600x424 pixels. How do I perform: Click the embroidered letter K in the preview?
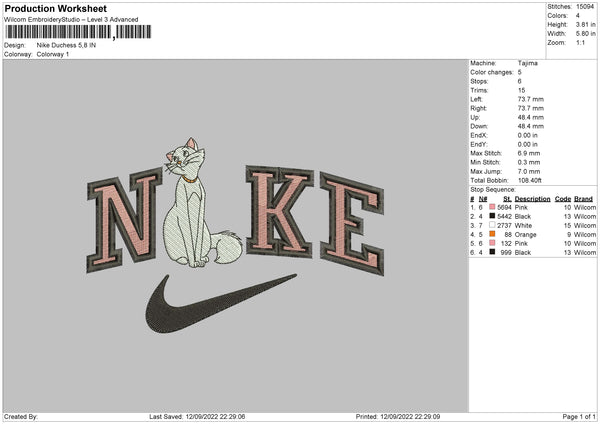tap(279, 211)
